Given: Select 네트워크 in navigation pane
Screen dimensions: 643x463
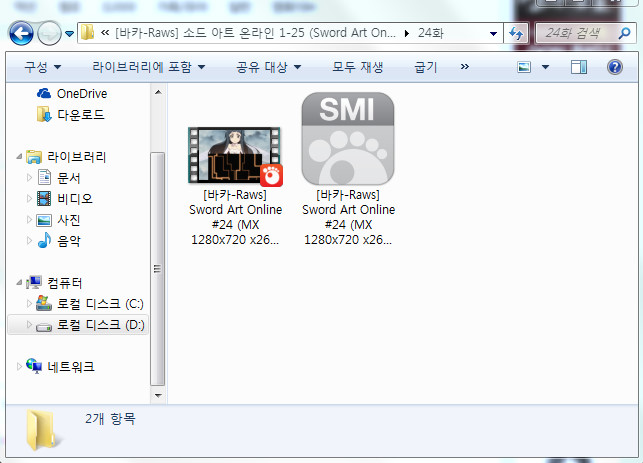Looking at the screenshot, I should pos(71,367).
